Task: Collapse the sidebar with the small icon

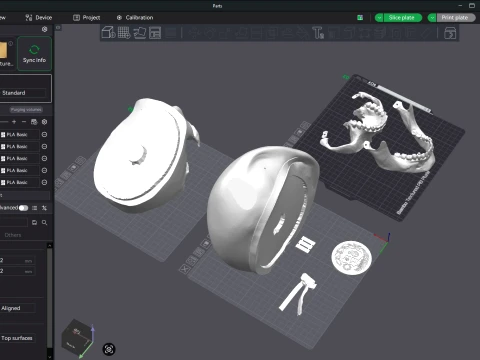Action: tap(58, 28)
